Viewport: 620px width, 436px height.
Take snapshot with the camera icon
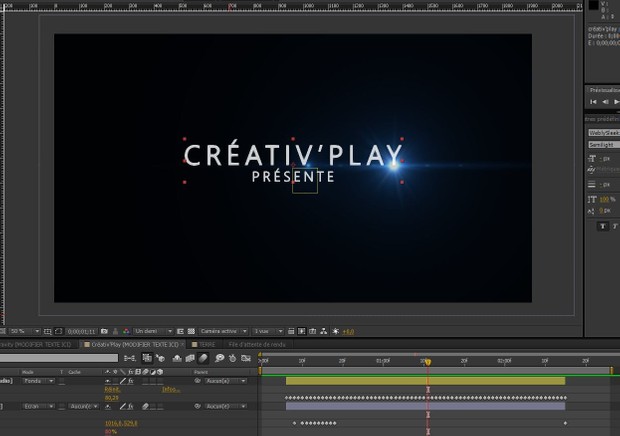104,331
